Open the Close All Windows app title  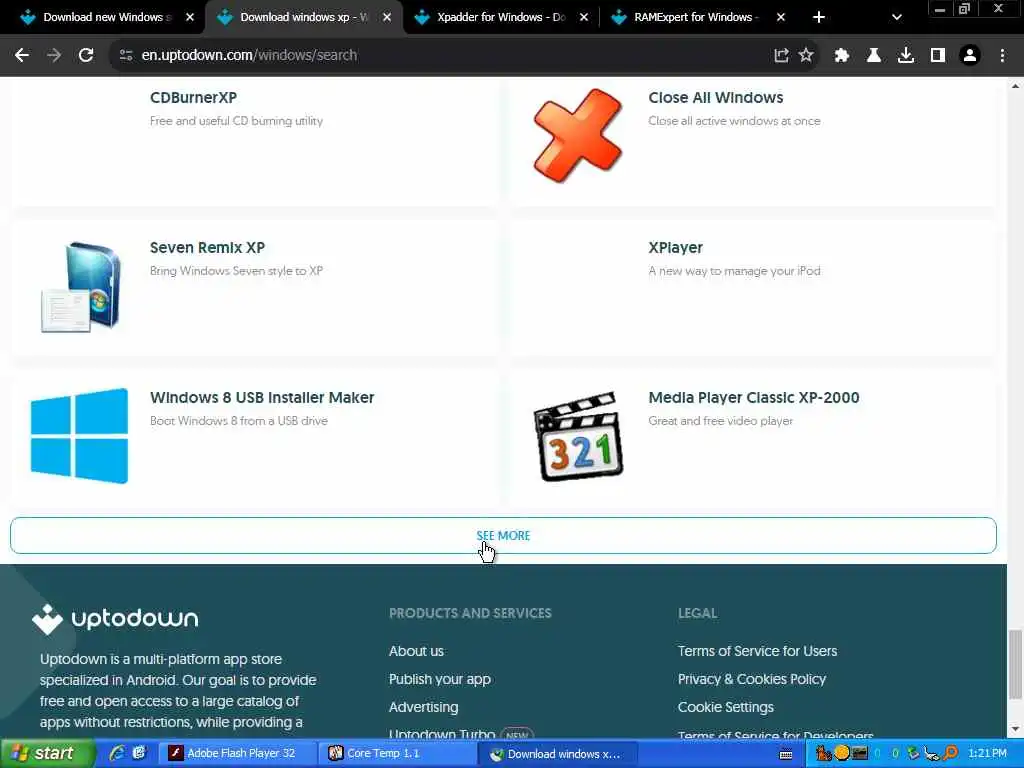716,97
